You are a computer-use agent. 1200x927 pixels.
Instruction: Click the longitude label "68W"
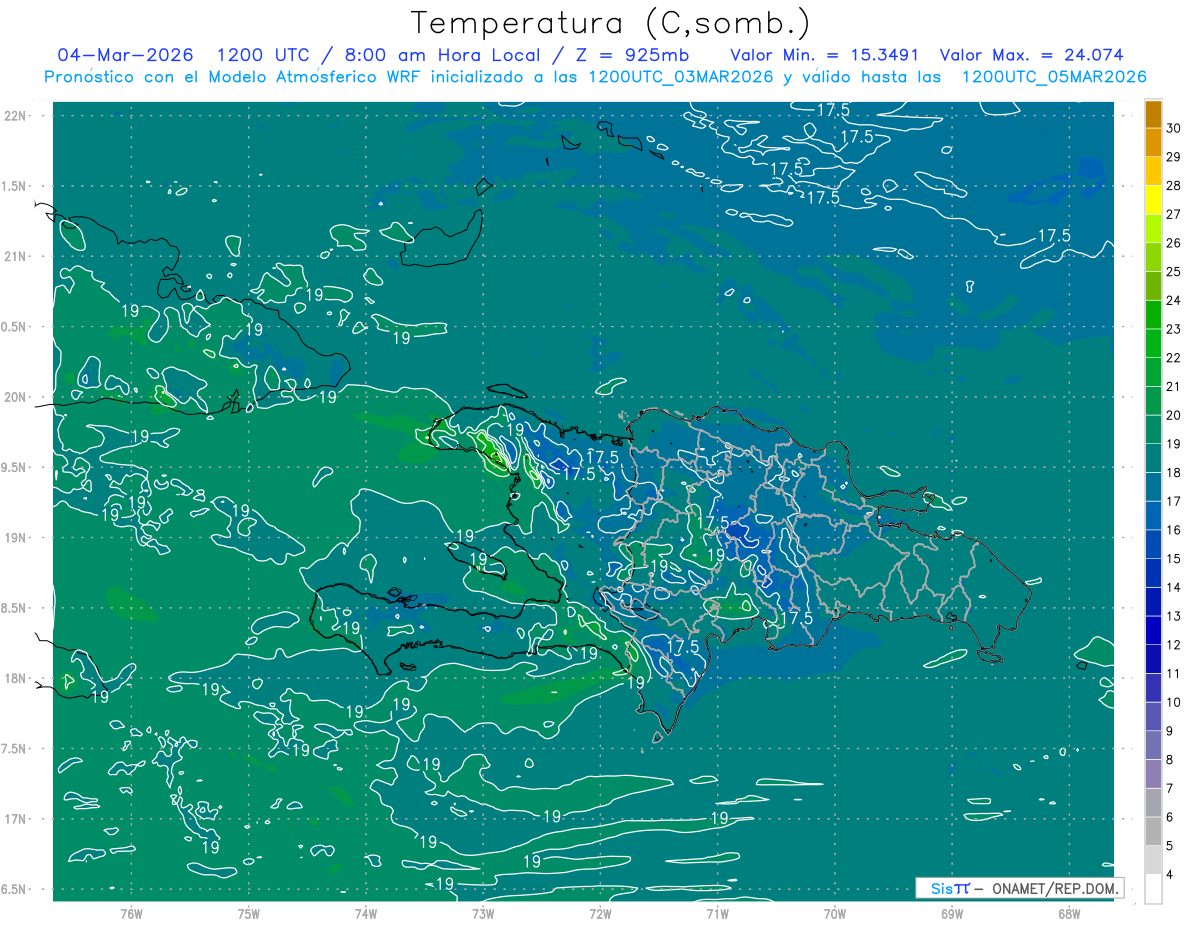click(x=1068, y=913)
